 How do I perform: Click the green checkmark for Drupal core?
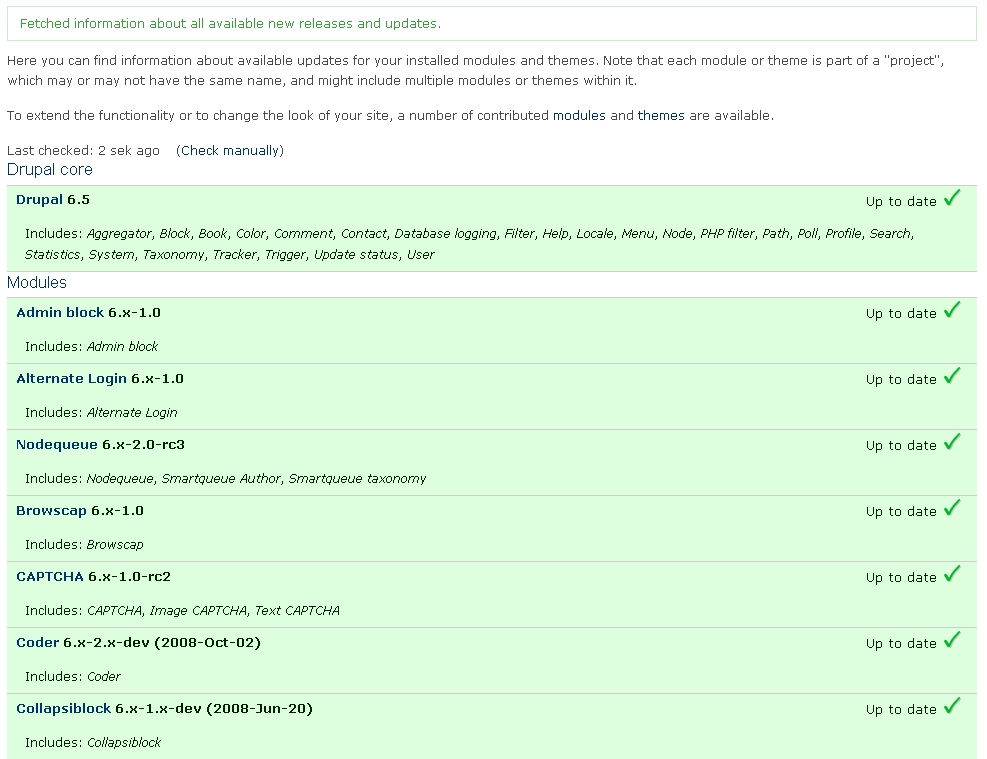pyautogui.click(x=952, y=198)
